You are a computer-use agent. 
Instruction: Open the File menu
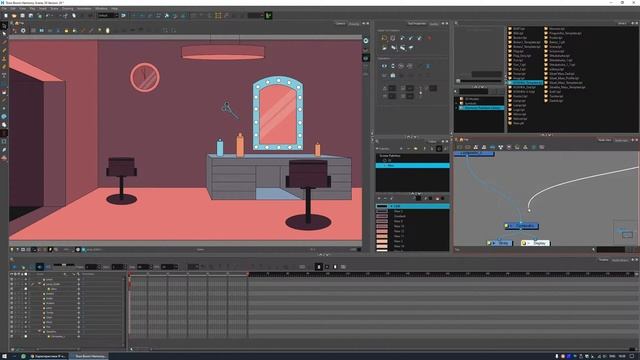(x=4, y=9)
